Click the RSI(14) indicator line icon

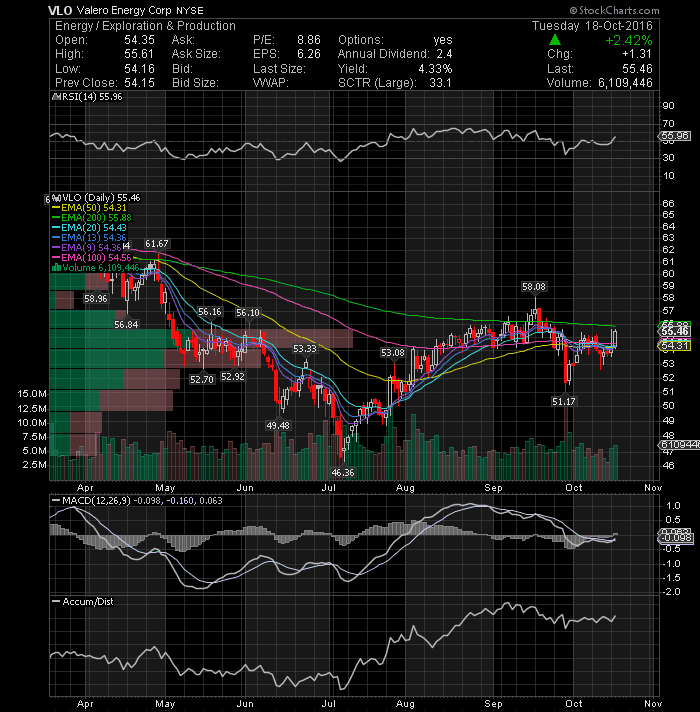point(56,97)
